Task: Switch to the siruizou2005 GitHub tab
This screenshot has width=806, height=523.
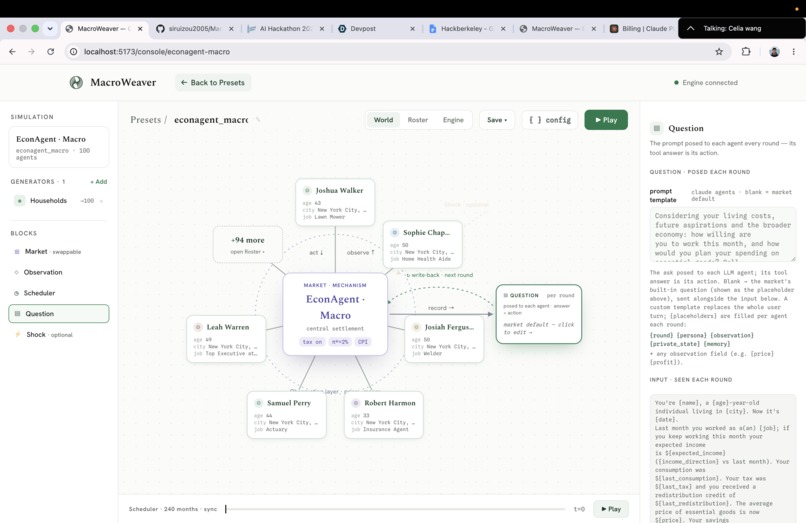Action: pyautogui.click(x=195, y=29)
